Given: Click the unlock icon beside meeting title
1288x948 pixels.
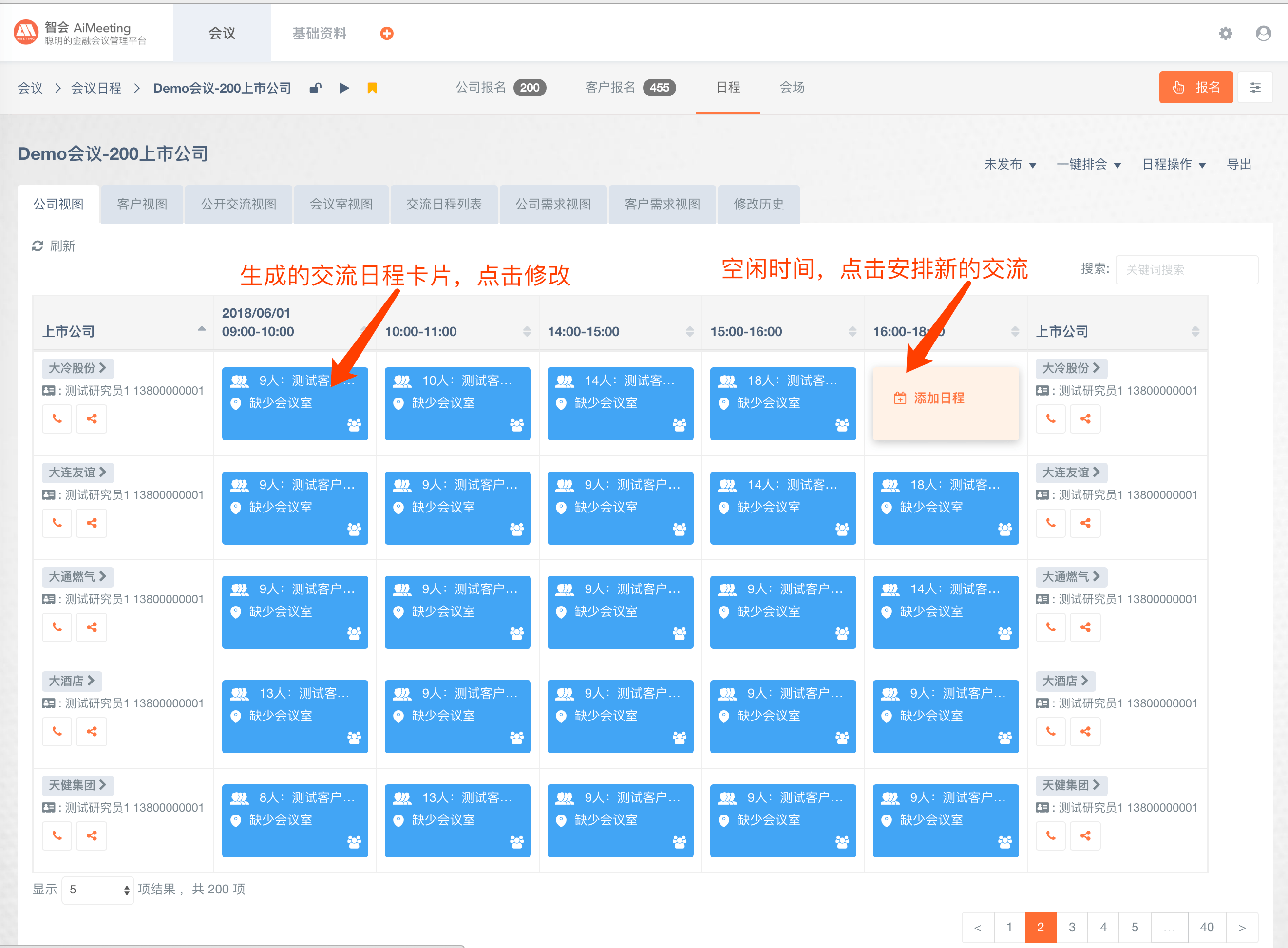Looking at the screenshot, I should pos(316,88).
